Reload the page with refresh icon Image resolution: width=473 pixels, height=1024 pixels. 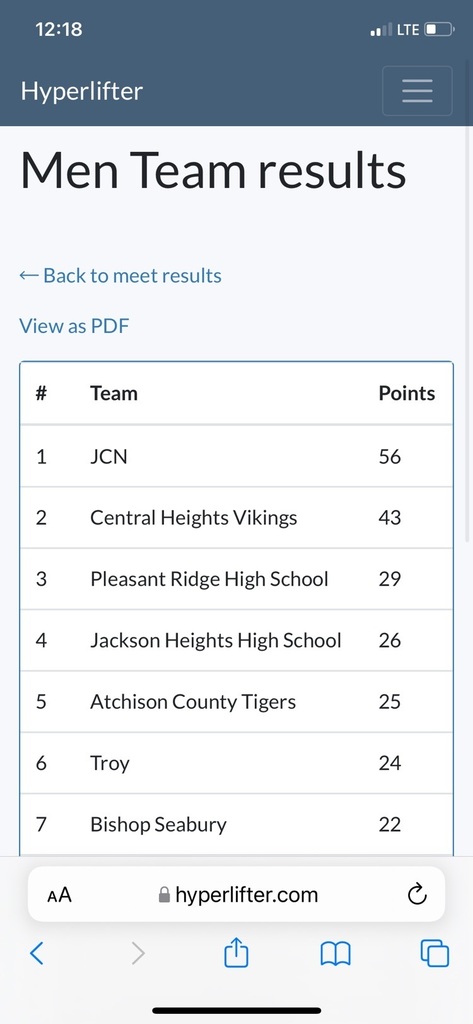click(417, 894)
